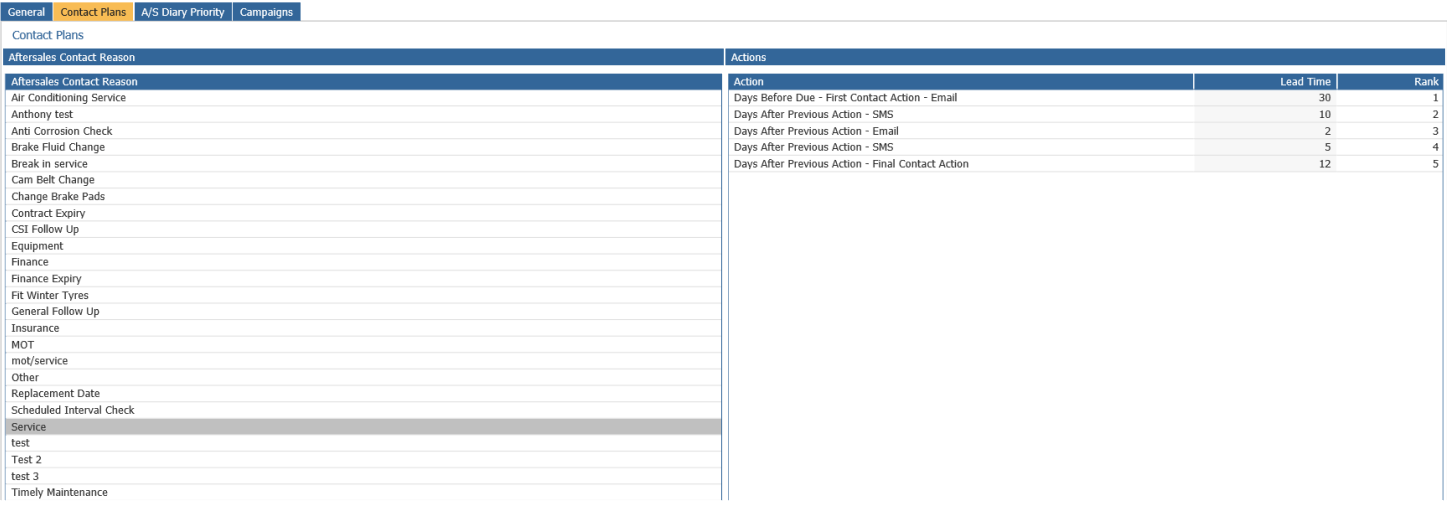Viewport: 1447px width, 508px height.
Task: Select the Anthony test row
Action: 363,115
